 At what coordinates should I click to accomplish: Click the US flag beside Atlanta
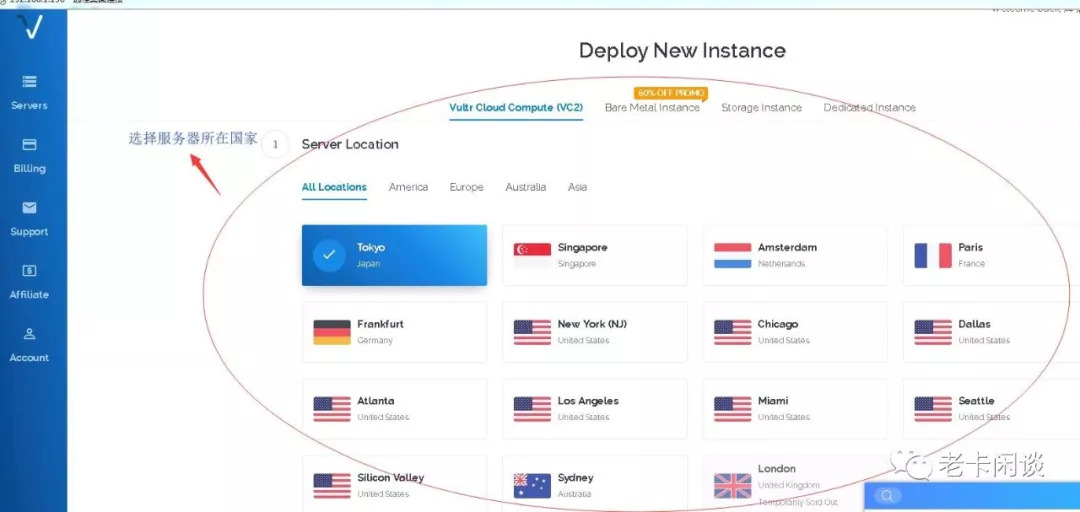pos(332,409)
